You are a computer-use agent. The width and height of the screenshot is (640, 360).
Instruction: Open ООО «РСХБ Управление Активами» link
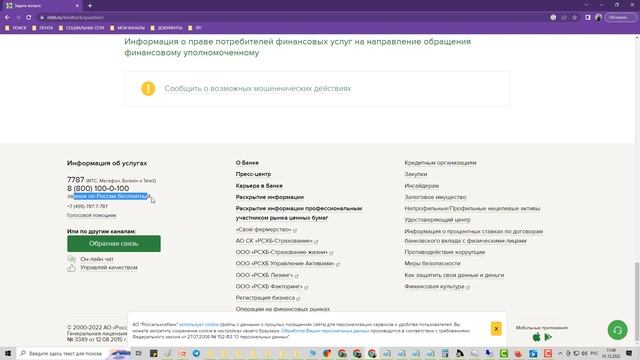(288, 264)
